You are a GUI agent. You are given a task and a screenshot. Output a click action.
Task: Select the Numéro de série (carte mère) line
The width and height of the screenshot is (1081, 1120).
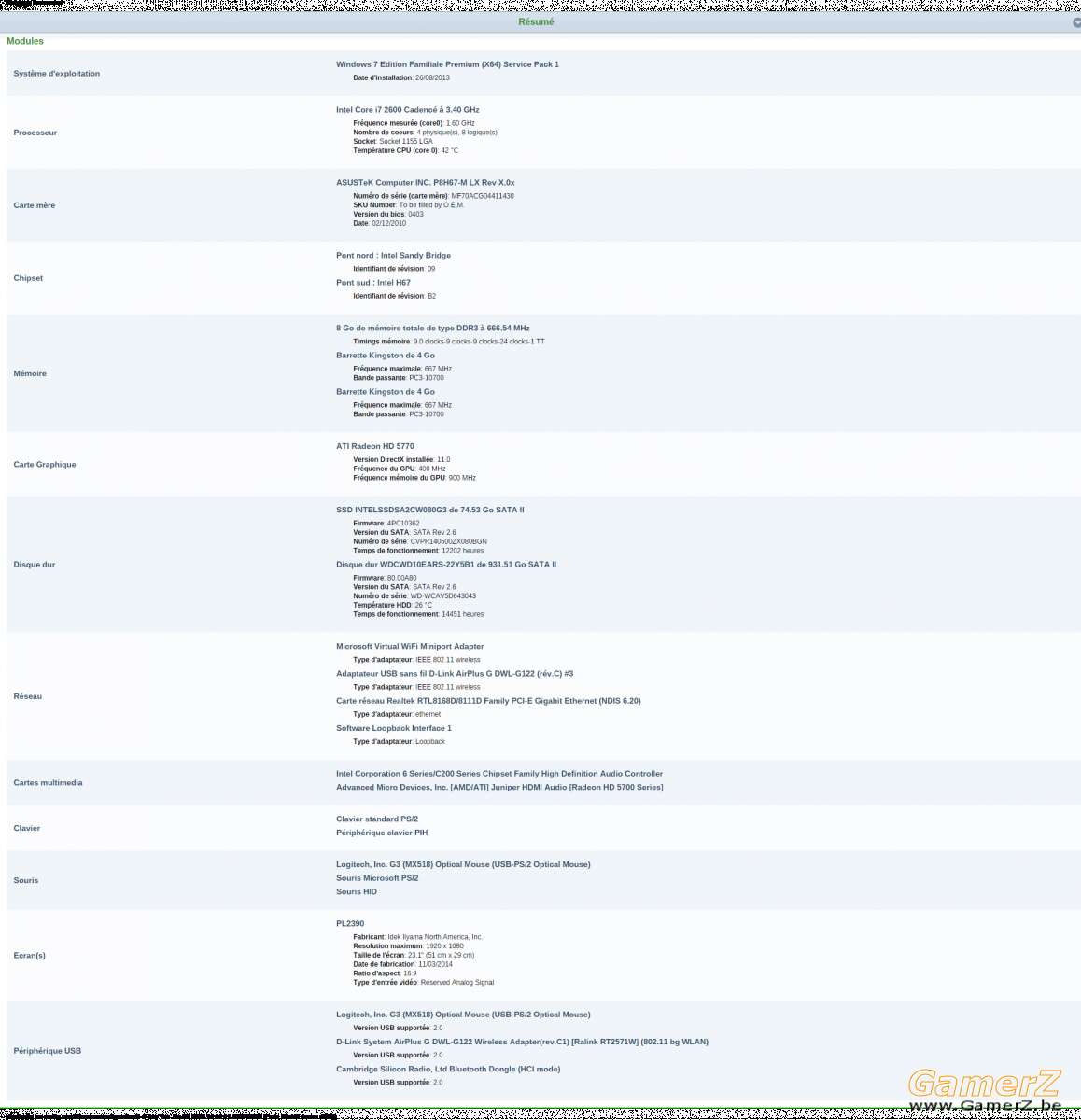433,196
